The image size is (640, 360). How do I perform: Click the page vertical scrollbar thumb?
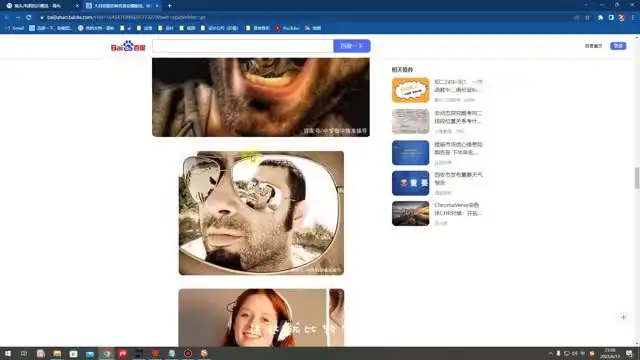point(636,178)
